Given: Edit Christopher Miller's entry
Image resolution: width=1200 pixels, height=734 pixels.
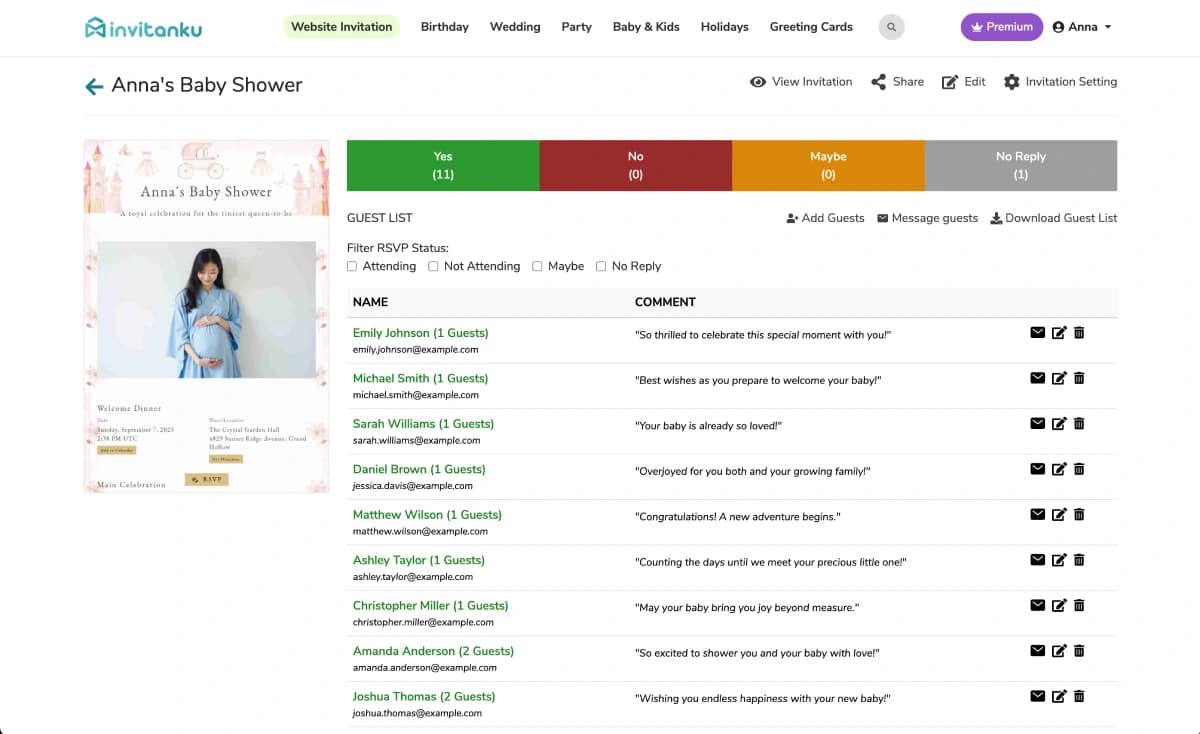Looking at the screenshot, I should click(x=1059, y=605).
